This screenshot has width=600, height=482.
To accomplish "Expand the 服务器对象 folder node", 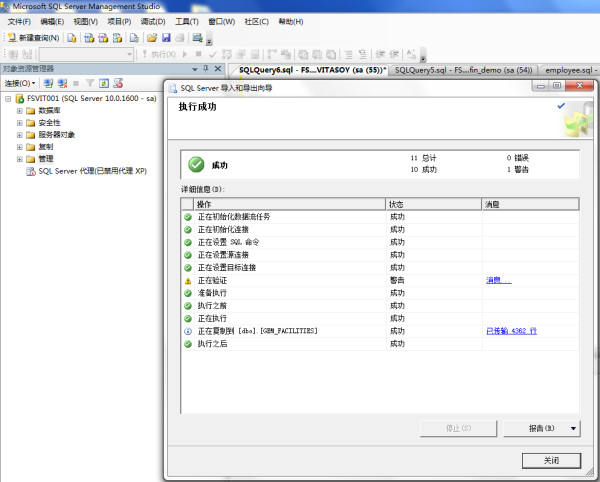I will pos(20,135).
